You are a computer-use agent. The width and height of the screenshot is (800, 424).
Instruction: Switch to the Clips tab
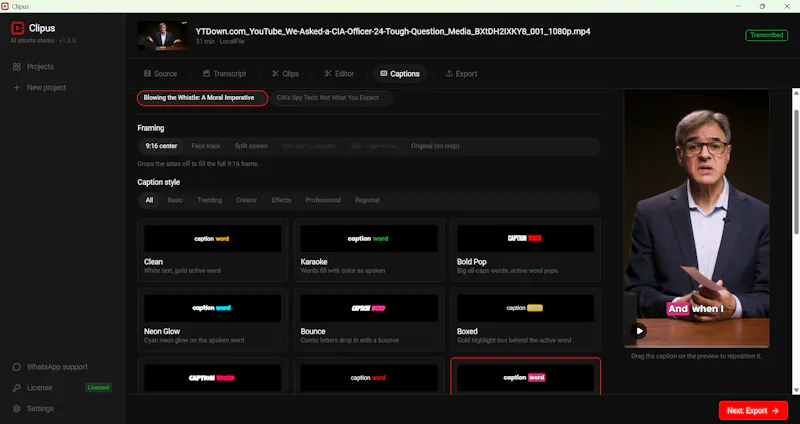click(285, 73)
